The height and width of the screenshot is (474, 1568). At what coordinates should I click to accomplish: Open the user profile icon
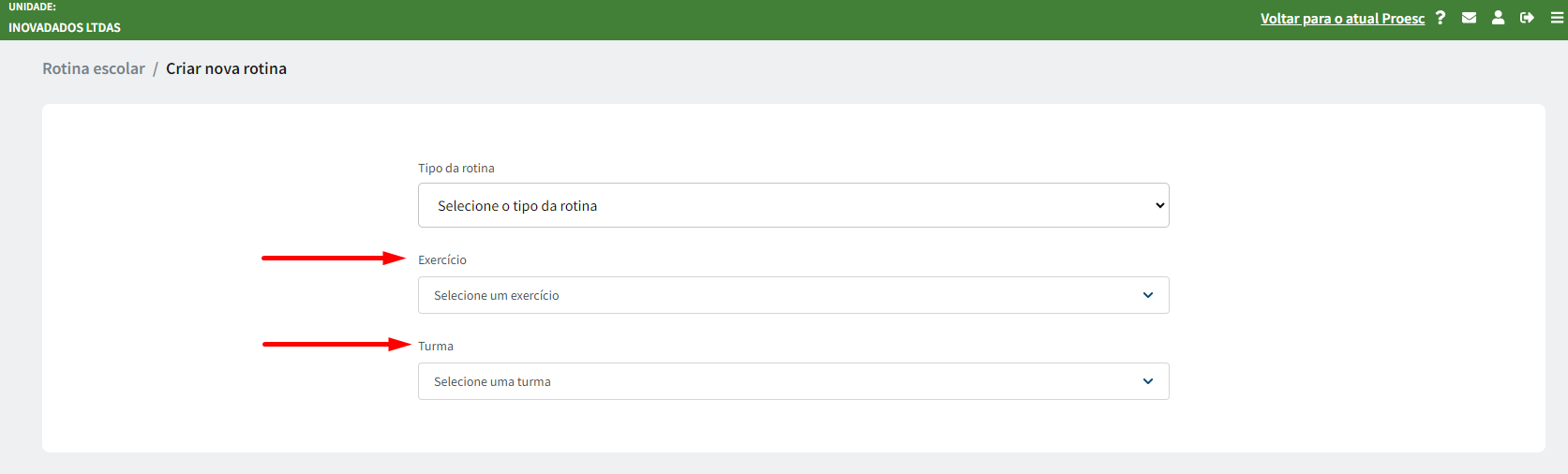(1499, 18)
